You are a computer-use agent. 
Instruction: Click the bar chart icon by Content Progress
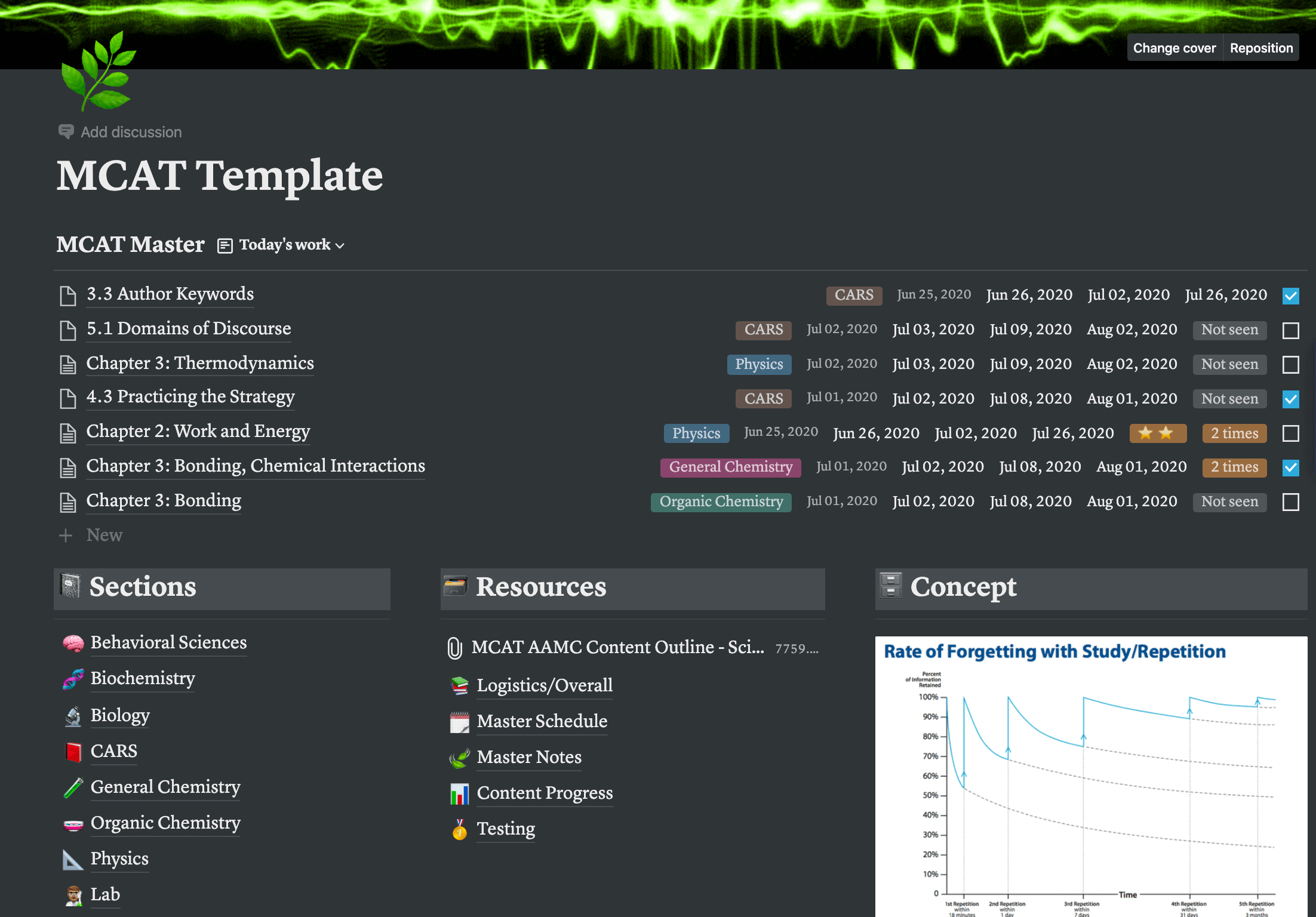(459, 793)
